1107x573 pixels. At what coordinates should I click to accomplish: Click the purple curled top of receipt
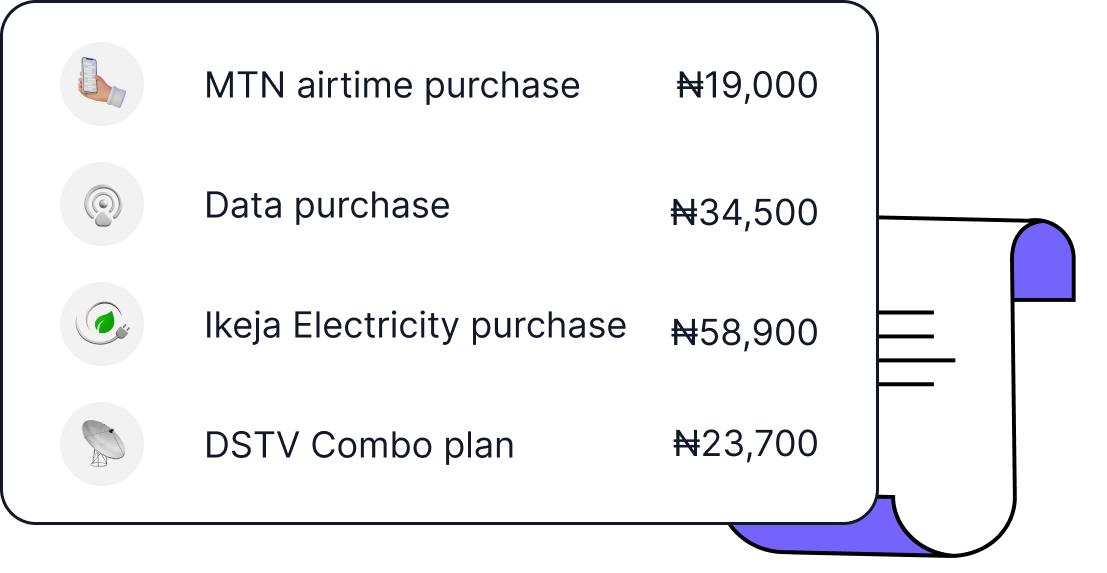click(x=1042, y=262)
